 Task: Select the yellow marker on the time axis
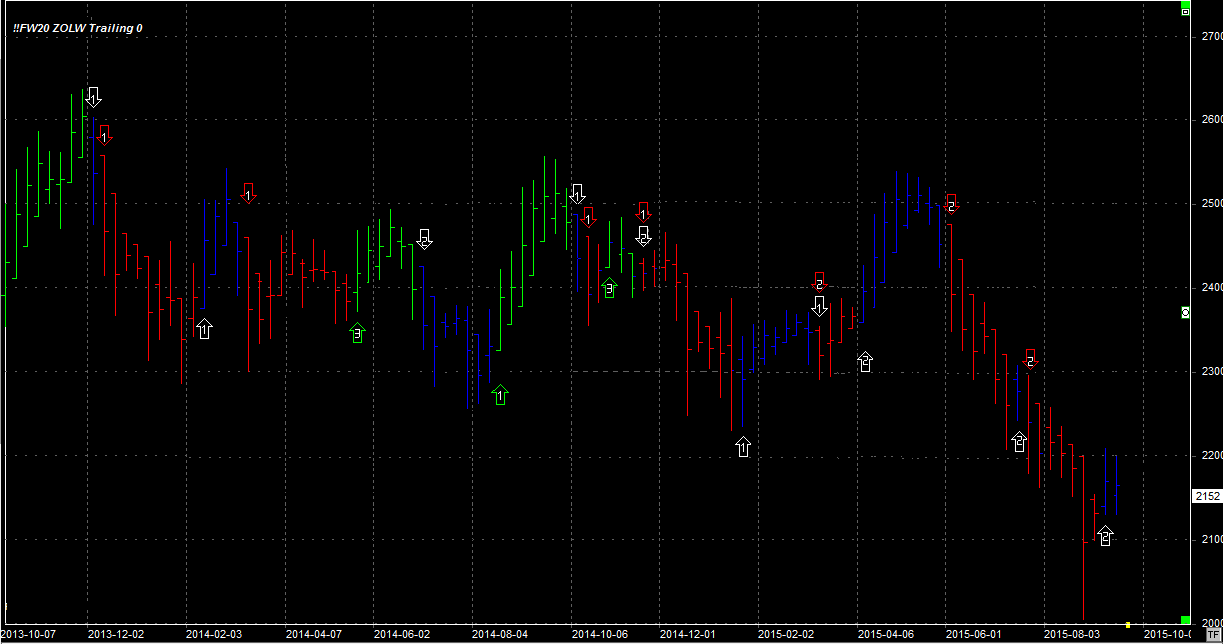(x=1128, y=625)
